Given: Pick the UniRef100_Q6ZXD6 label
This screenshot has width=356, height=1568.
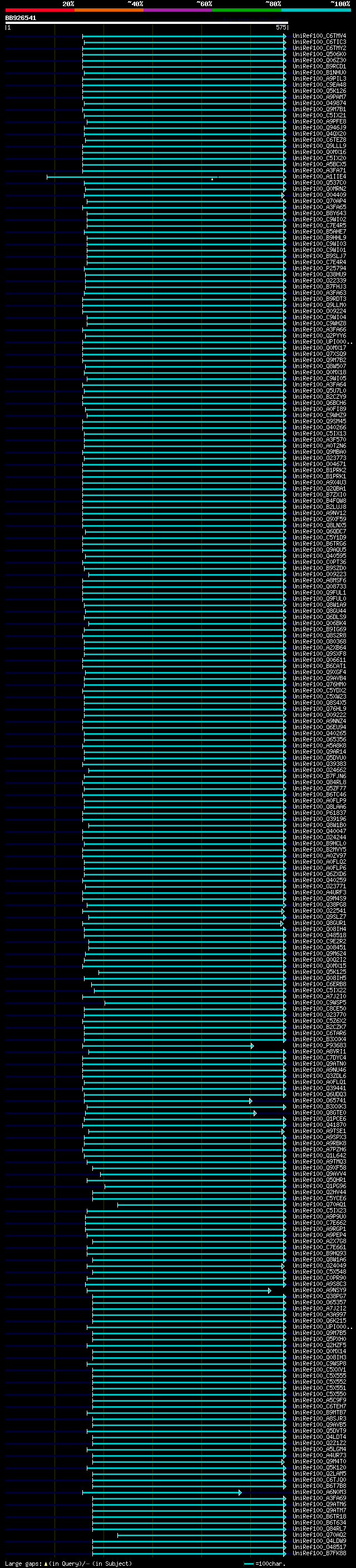Looking at the screenshot, I should [x=319, y=874].
